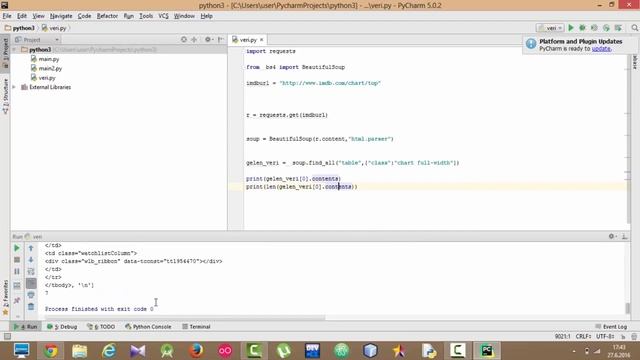Click veri.py breadcrumb in navigation bar
This screenshot has width=640, height=360.
[x=54, y=28]
